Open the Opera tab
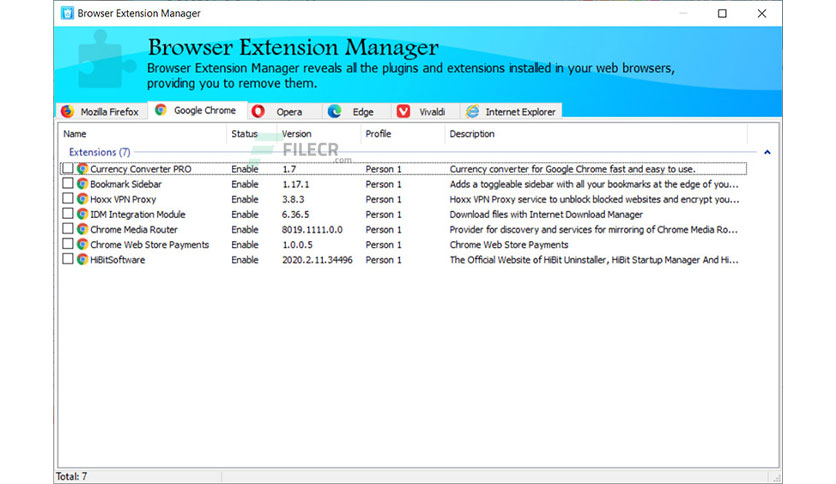Viewport: 836px width, 484px height. 285,111
